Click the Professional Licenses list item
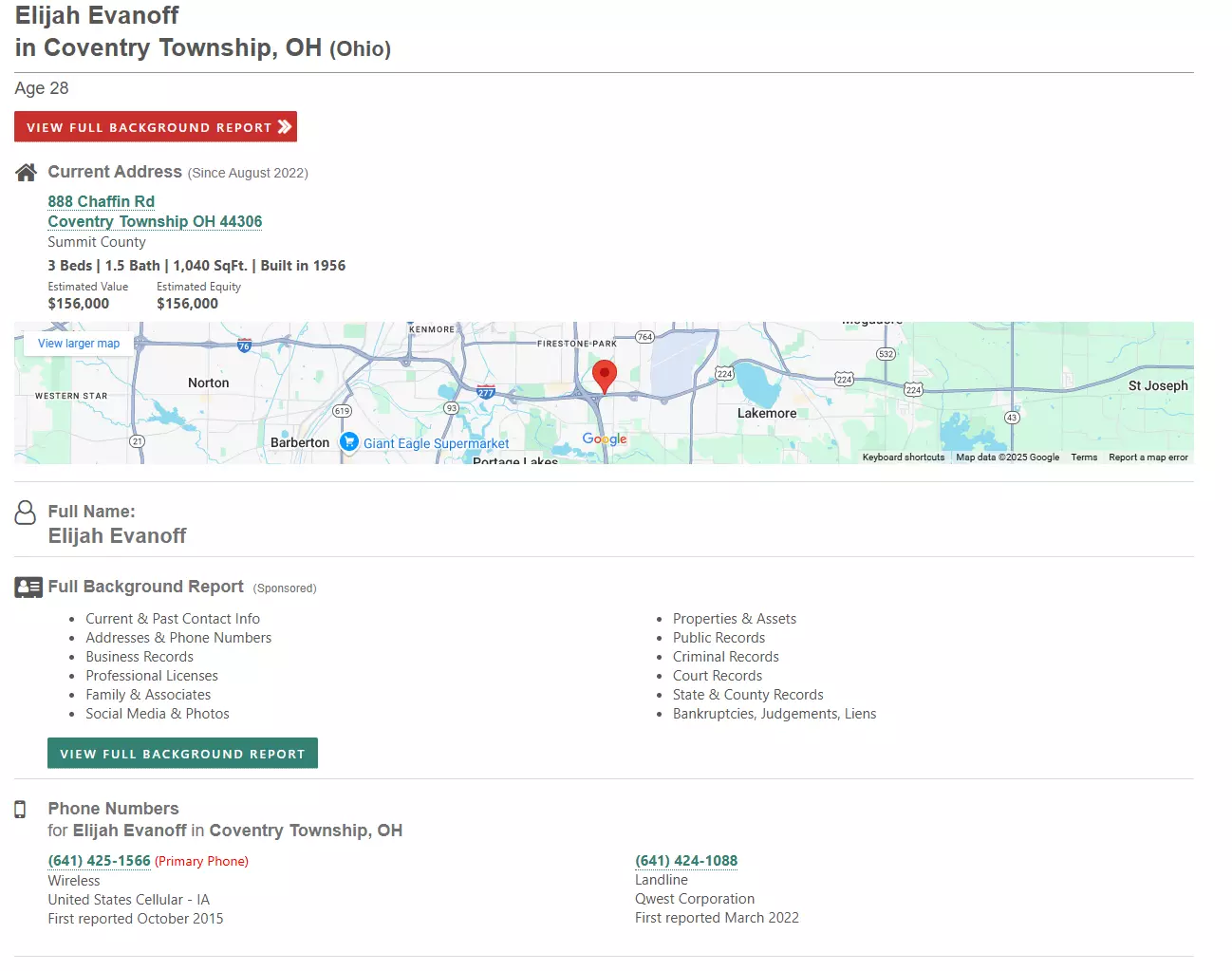This screenshot has width=1232, height=971. click(152, 676)
